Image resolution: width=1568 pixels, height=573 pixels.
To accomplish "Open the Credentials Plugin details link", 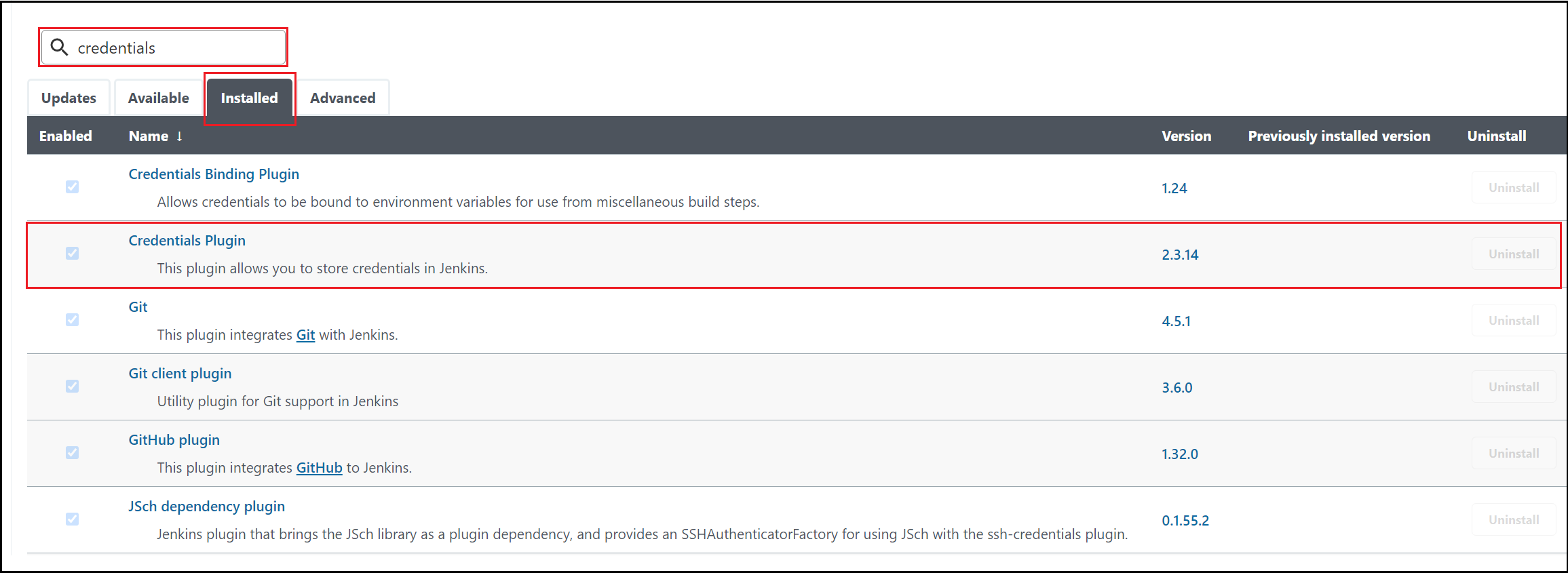I will [x=187, y=240].
